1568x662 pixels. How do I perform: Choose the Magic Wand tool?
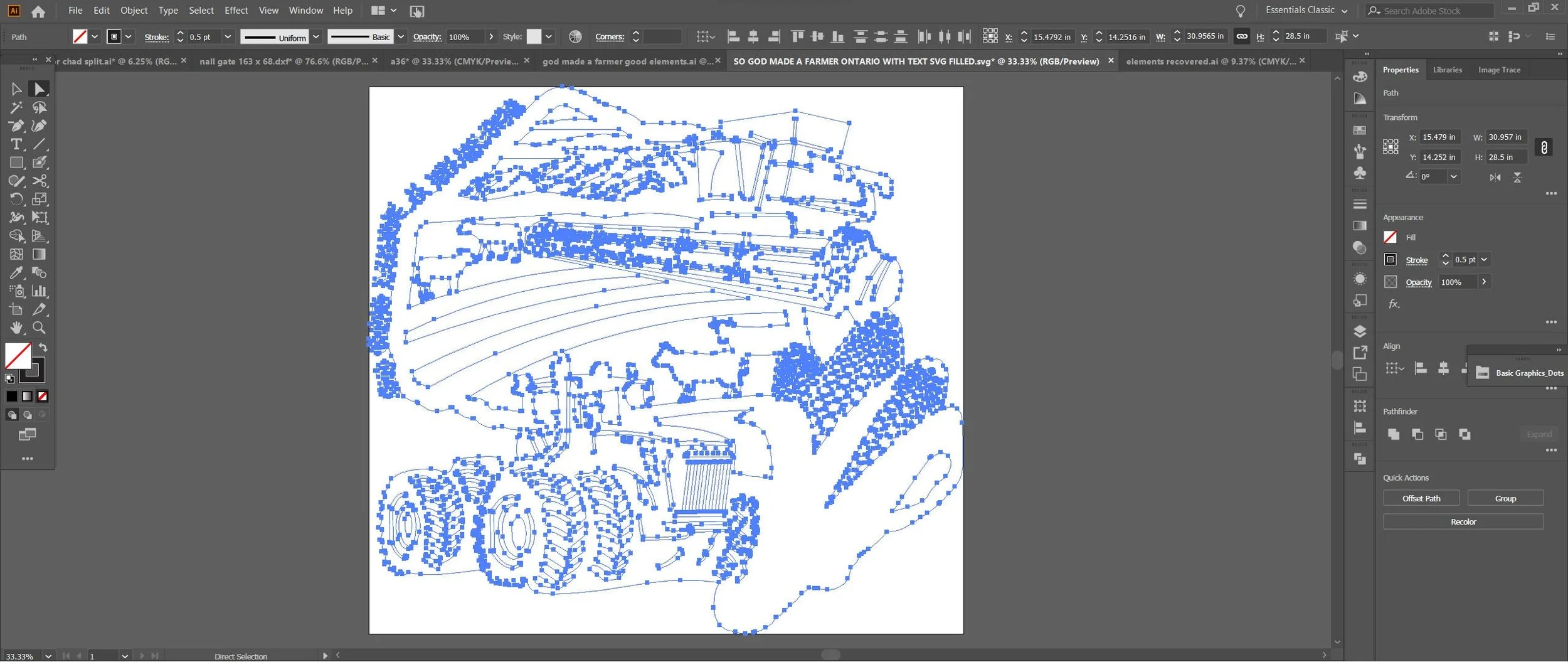(x=16, y=108)
